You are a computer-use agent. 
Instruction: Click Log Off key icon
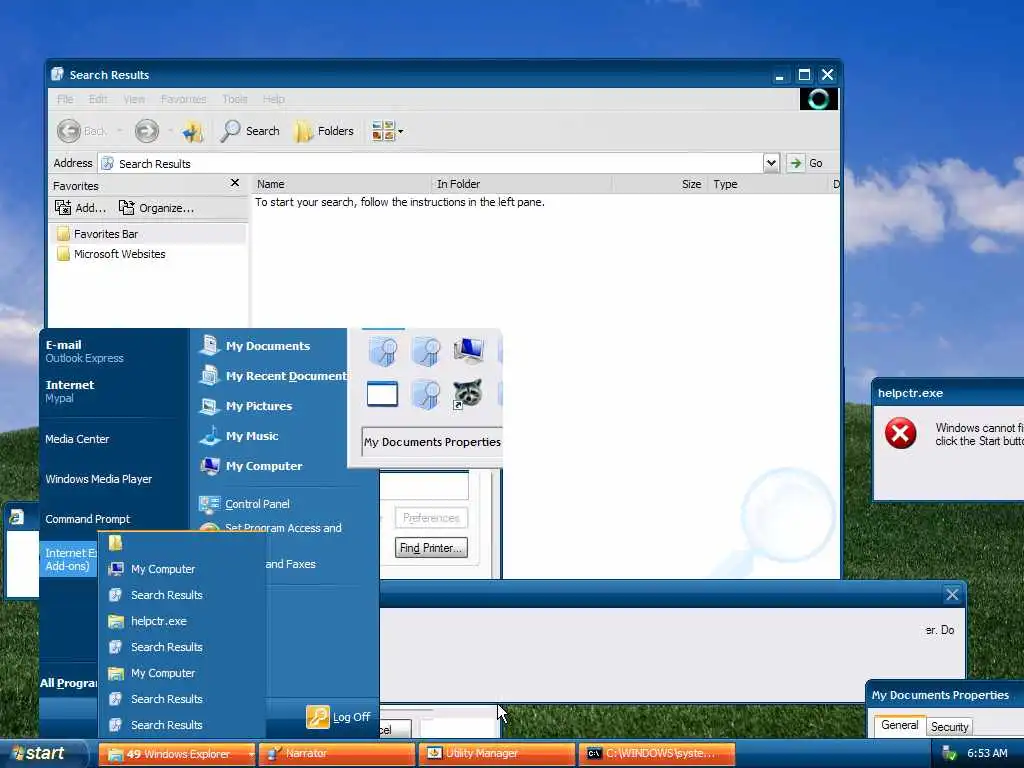pos(317,716)
